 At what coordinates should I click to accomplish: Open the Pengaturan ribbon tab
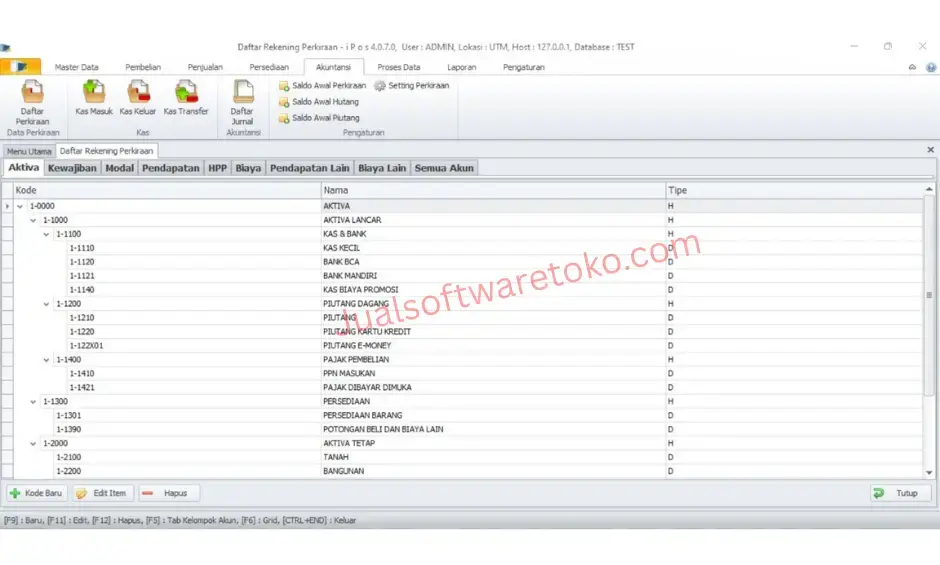523,67
